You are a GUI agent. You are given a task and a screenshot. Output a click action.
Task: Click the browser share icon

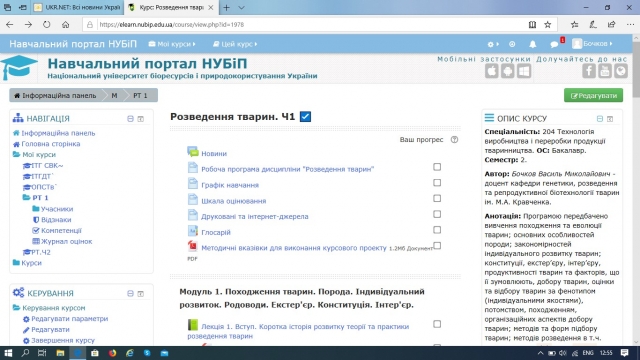(611, 24)
